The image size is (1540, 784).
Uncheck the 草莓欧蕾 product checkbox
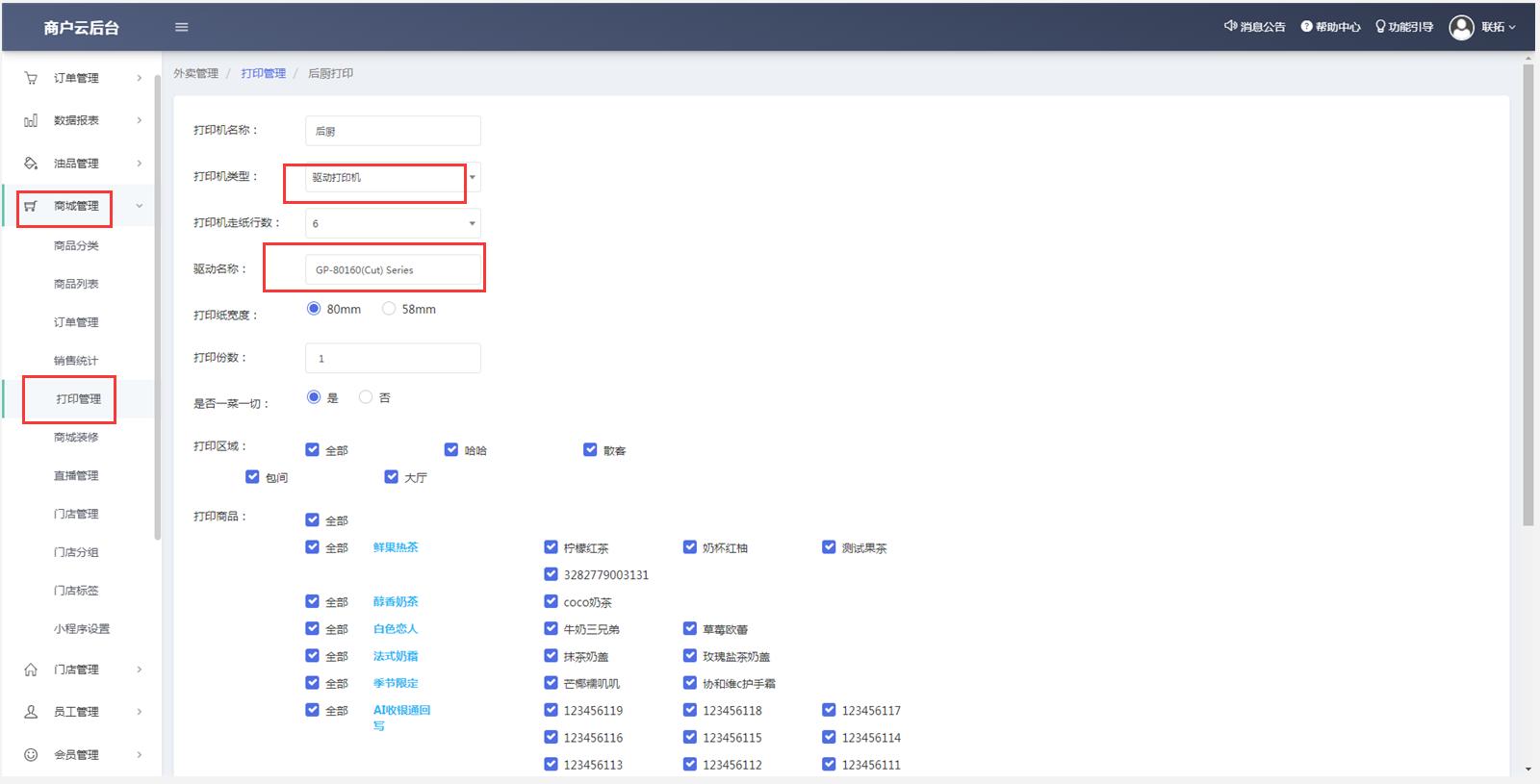[689, 628]
